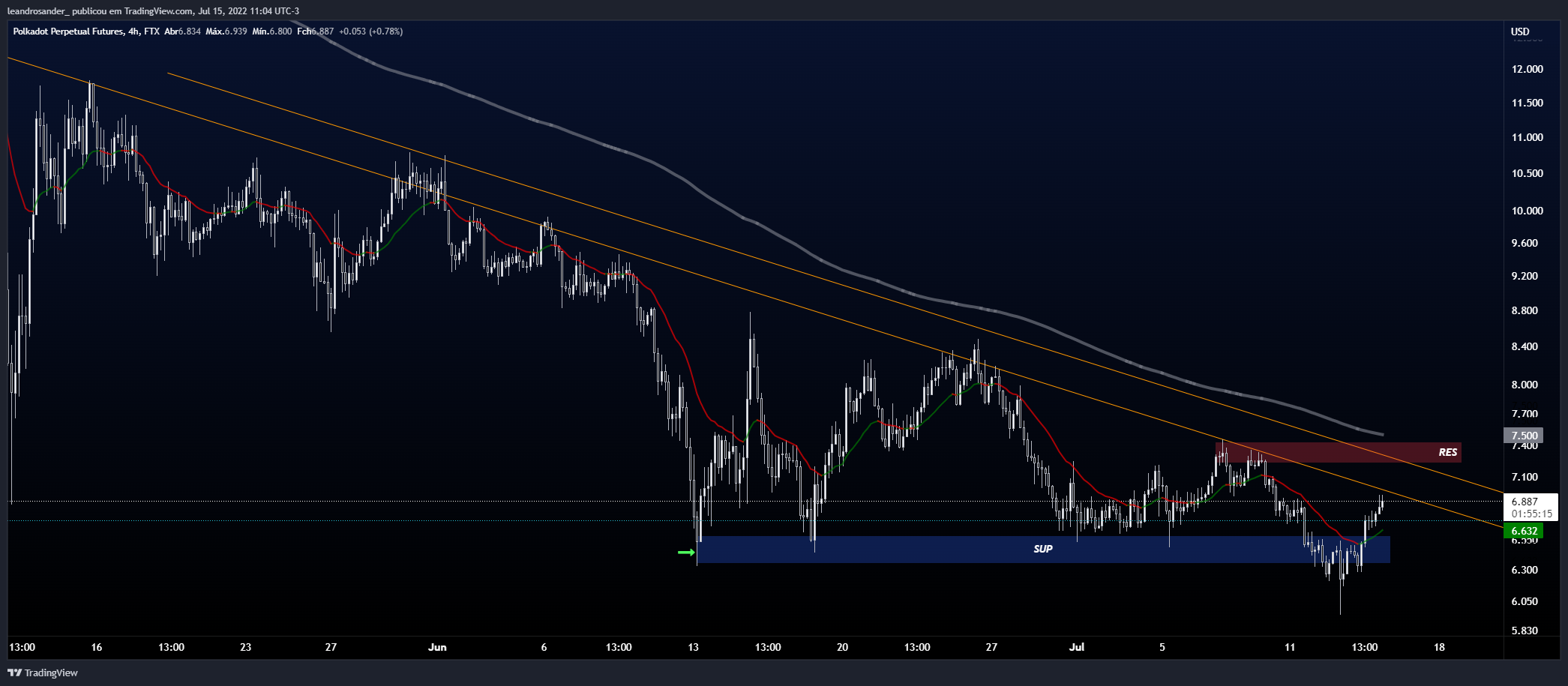Click the '8.000' price axis label
Screen dimensions: 1568x686
tap(1525, 385)
